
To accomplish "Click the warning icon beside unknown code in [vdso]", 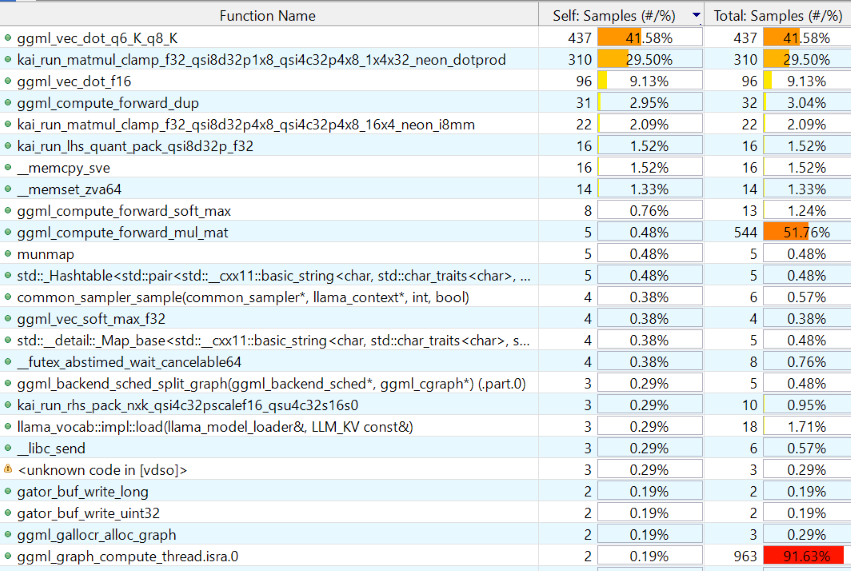I will [8, 470].
